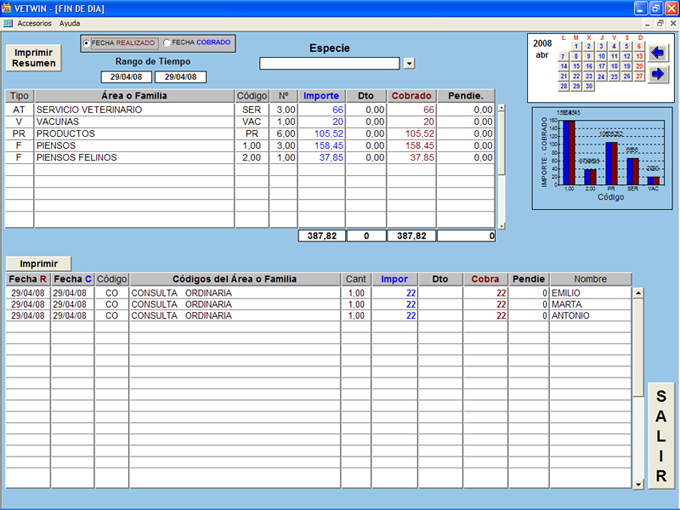
Task: Click the details table scrollbar up arrow
Action: pyautogui.click(x=638, y=293)
